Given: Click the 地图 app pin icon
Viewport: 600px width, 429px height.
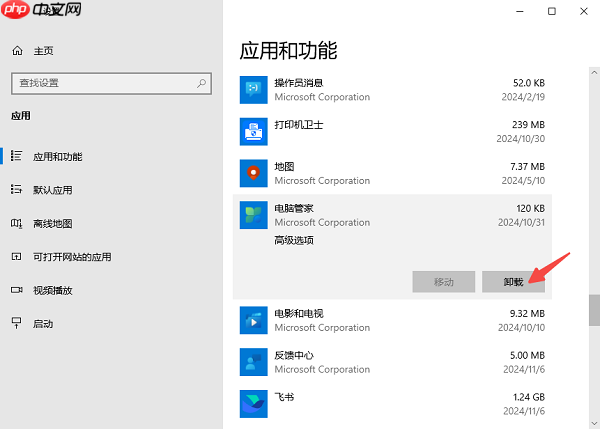Looking at the screenshot, I should (254, 173).
